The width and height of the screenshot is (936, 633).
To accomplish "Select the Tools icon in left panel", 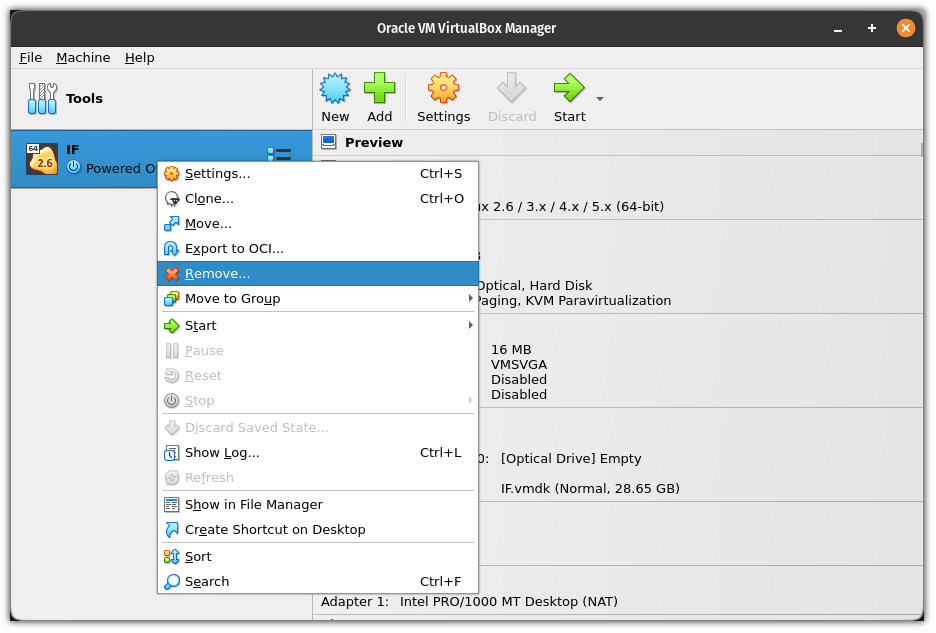I will point(43,98).
